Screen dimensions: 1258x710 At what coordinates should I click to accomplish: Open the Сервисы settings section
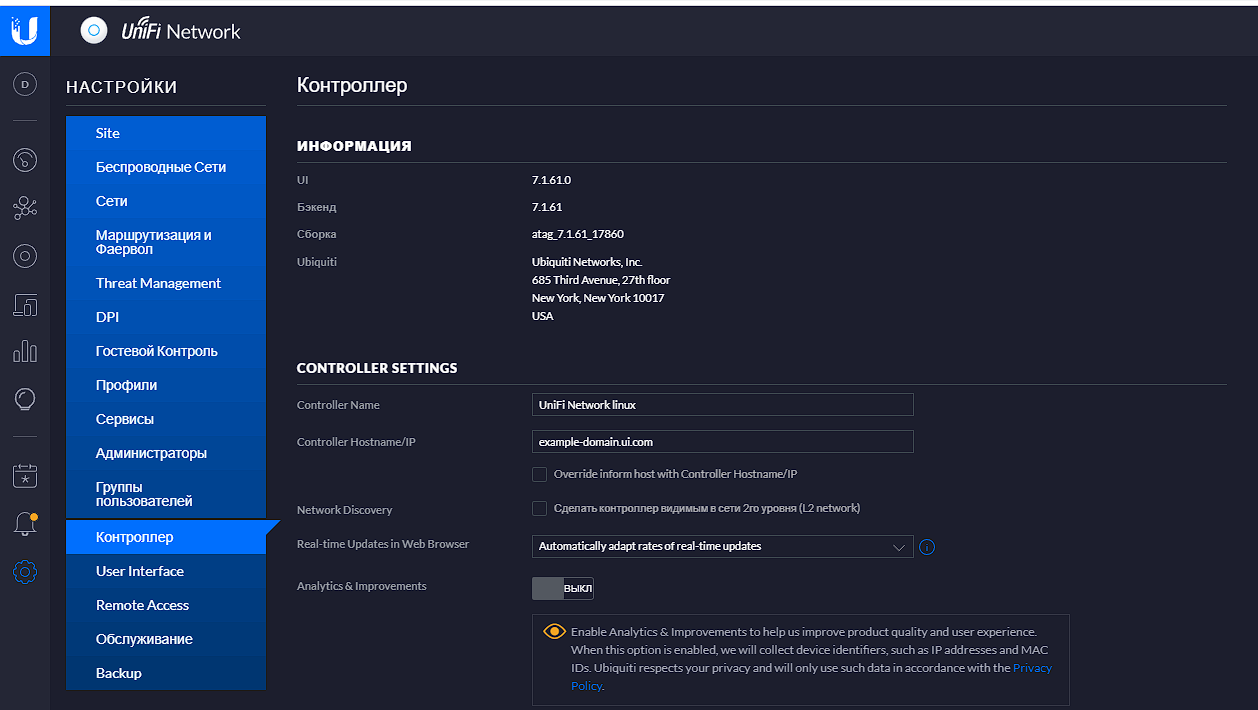coord(166,419)
